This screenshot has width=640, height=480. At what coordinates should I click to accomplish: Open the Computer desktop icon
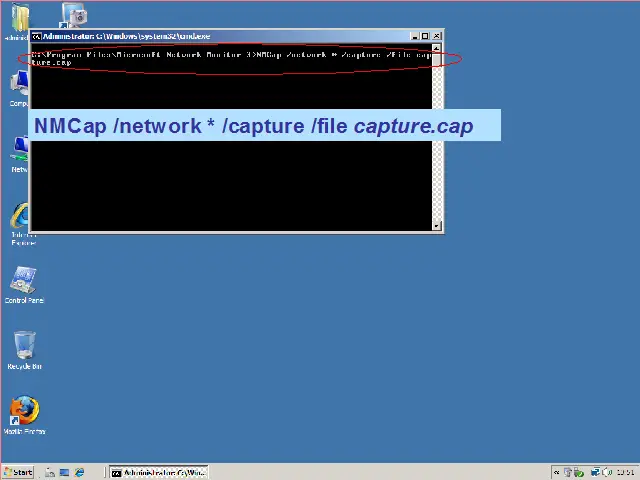pyautogui.click(x=19, y=88)
